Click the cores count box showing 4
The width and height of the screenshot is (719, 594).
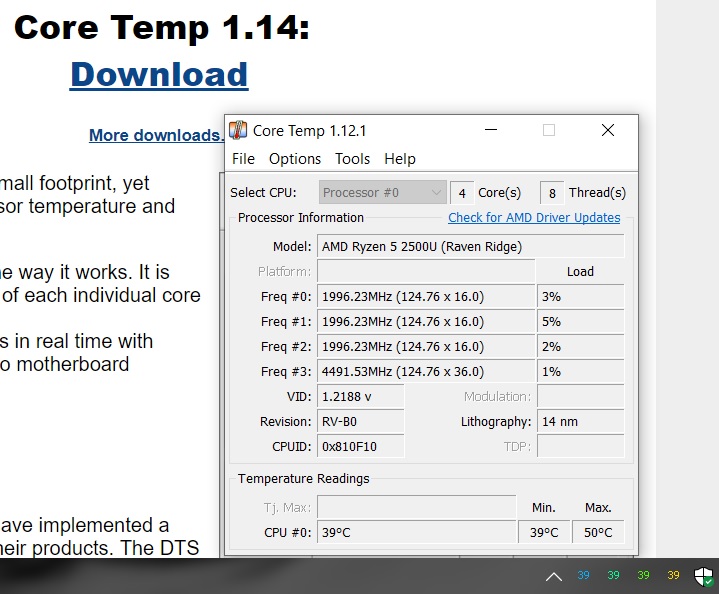462,193
